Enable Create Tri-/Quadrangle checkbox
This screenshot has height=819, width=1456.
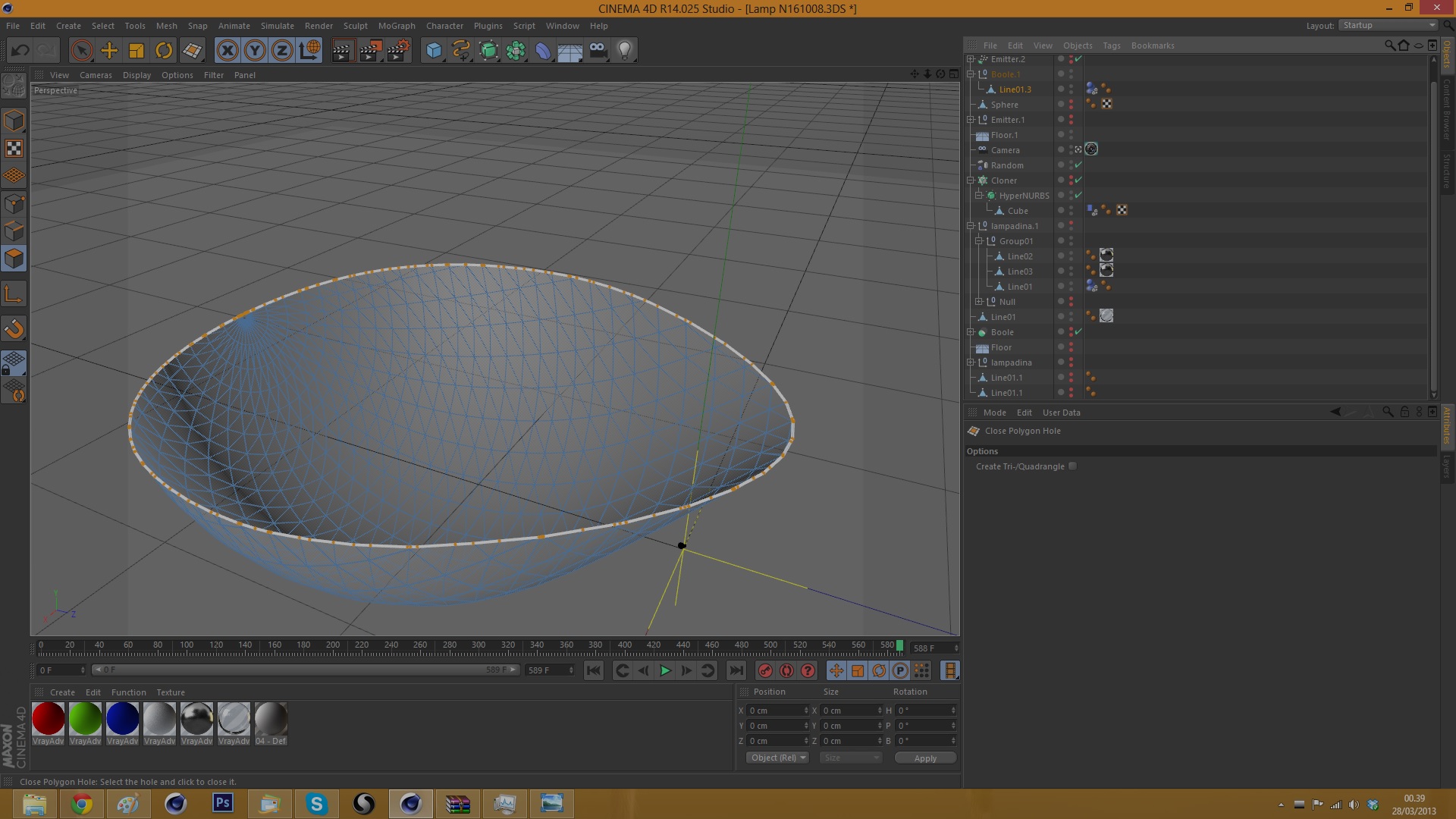pos(1072,466)
